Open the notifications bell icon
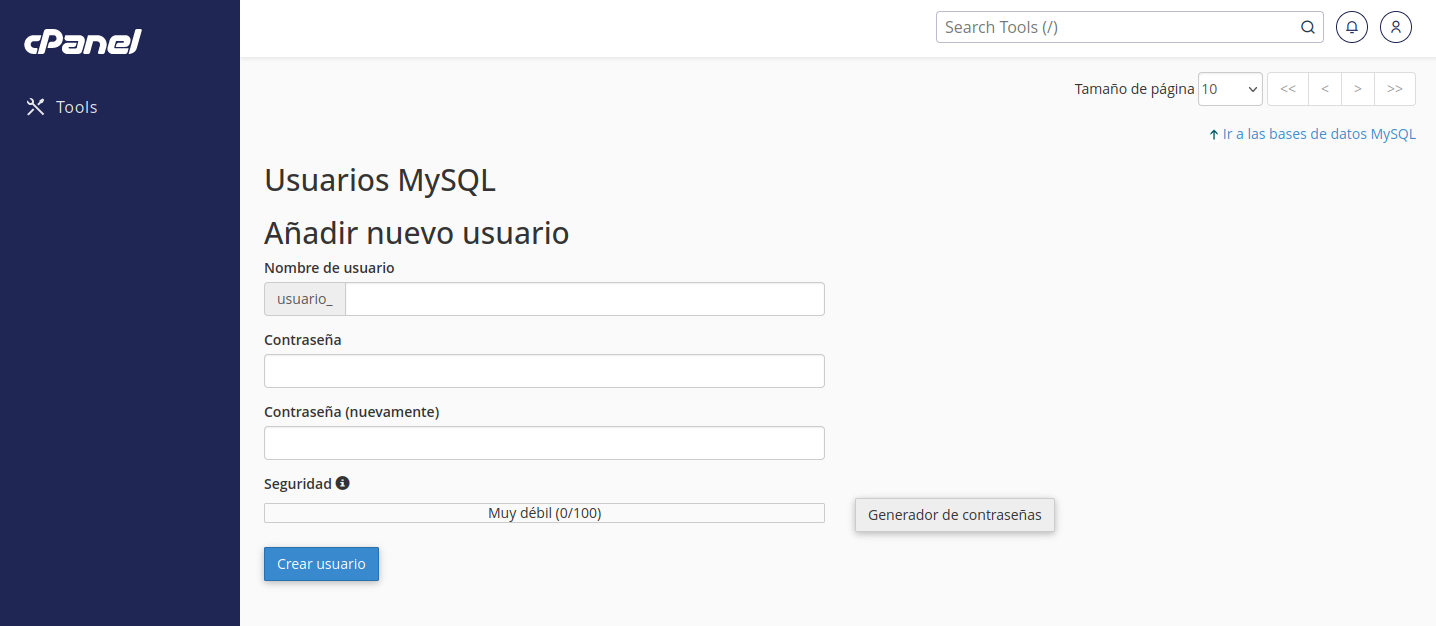The image size is (1436, 626). pos(1352,27)
